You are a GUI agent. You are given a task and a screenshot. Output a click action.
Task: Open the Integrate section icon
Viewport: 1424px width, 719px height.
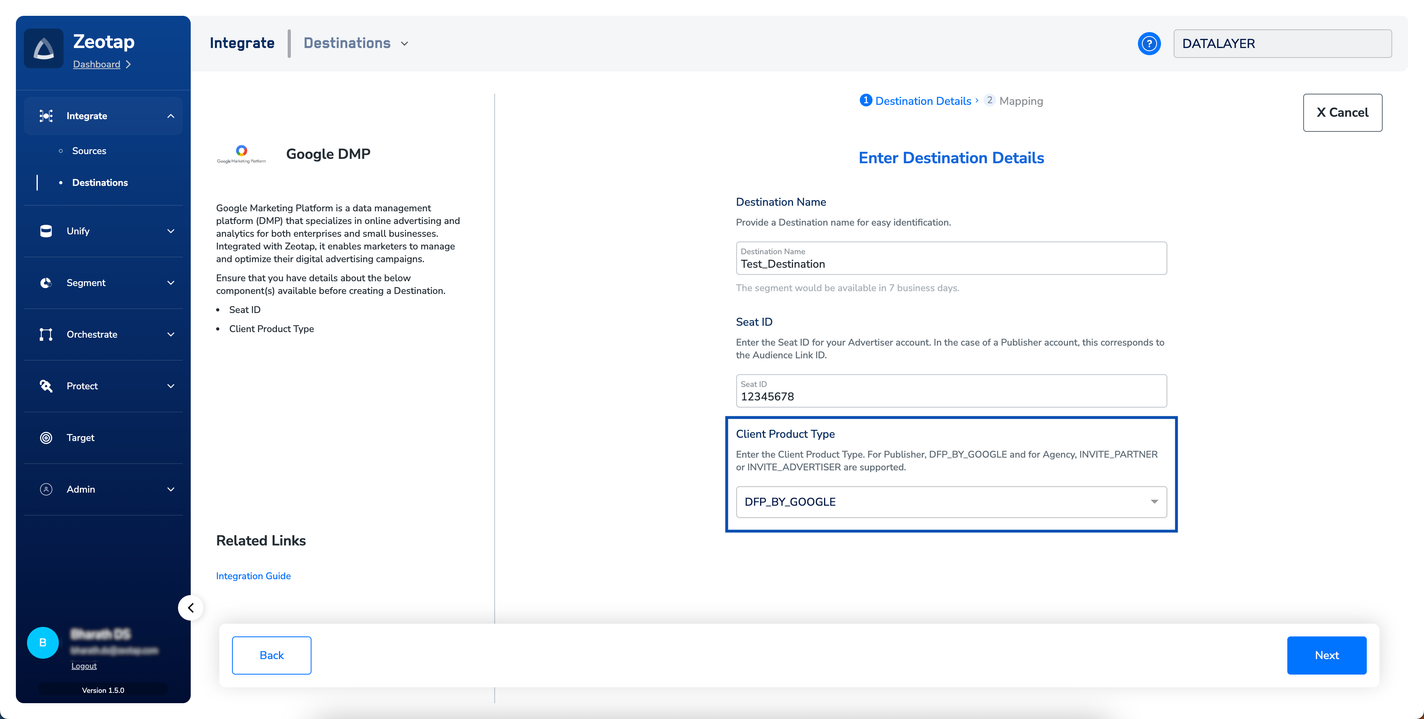tap(46, 116)
